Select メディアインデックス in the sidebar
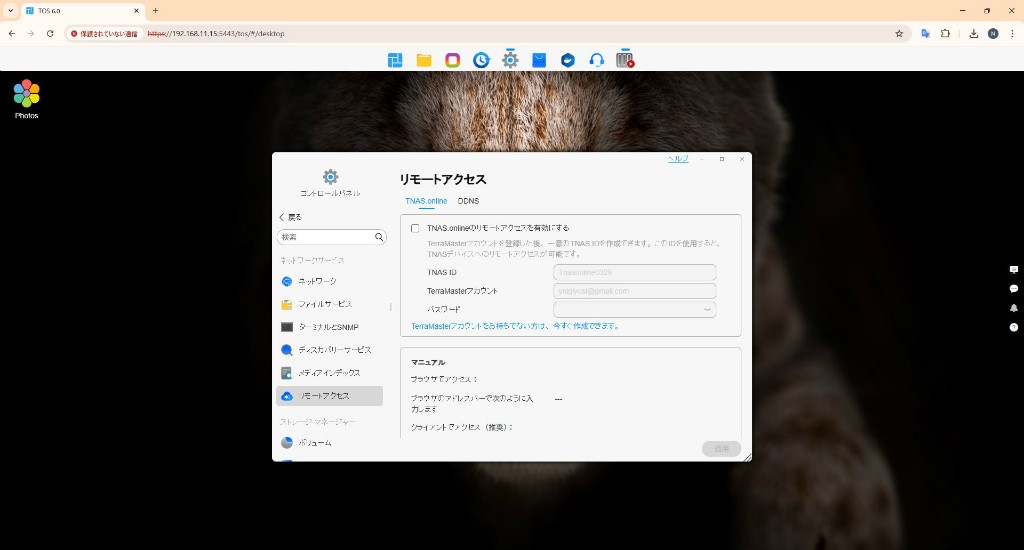 pos(329,373)
